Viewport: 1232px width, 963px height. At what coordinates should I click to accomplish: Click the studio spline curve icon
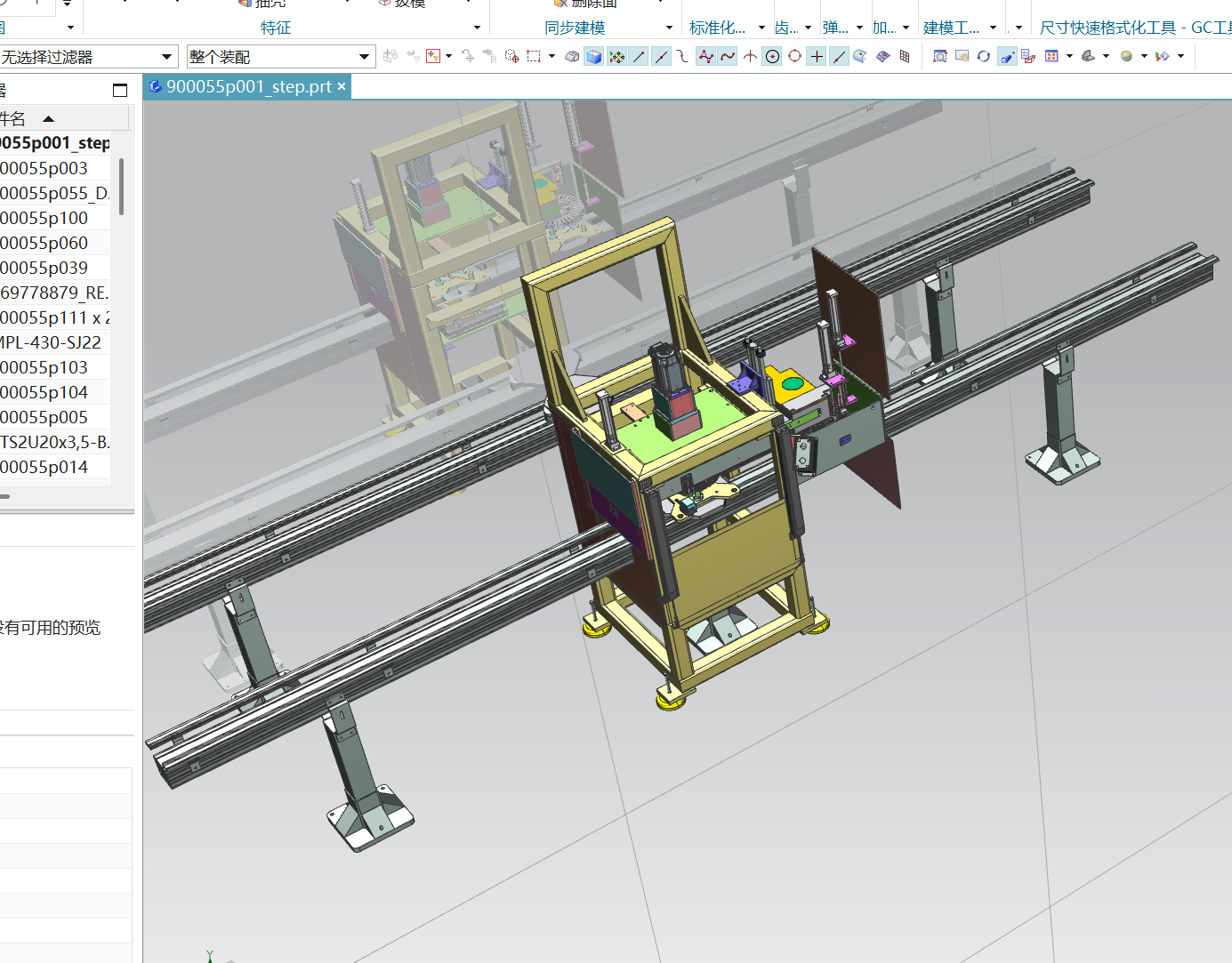[x=728, y=56]
